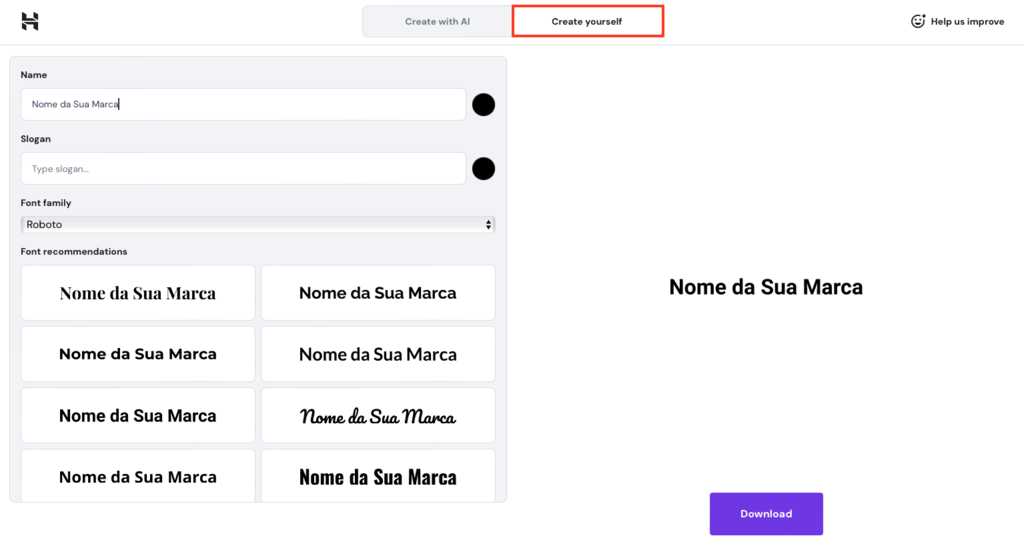
Task: Select second row left font recommendation
Action: 138,354
